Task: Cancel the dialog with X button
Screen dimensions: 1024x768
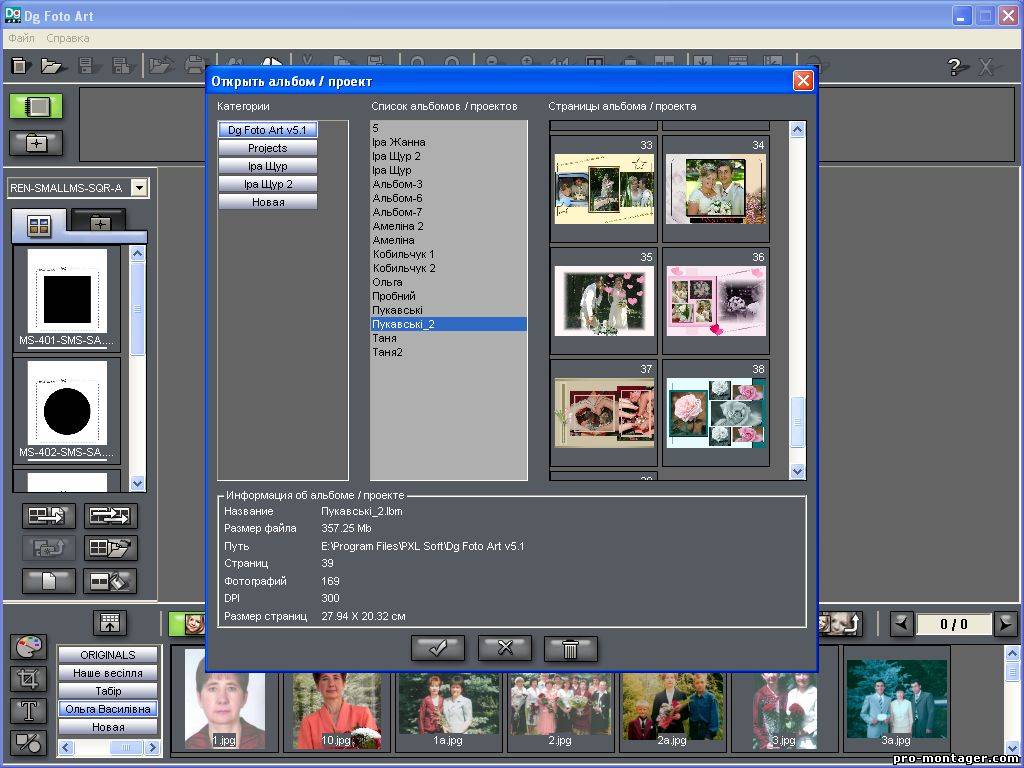Action: 505,648
